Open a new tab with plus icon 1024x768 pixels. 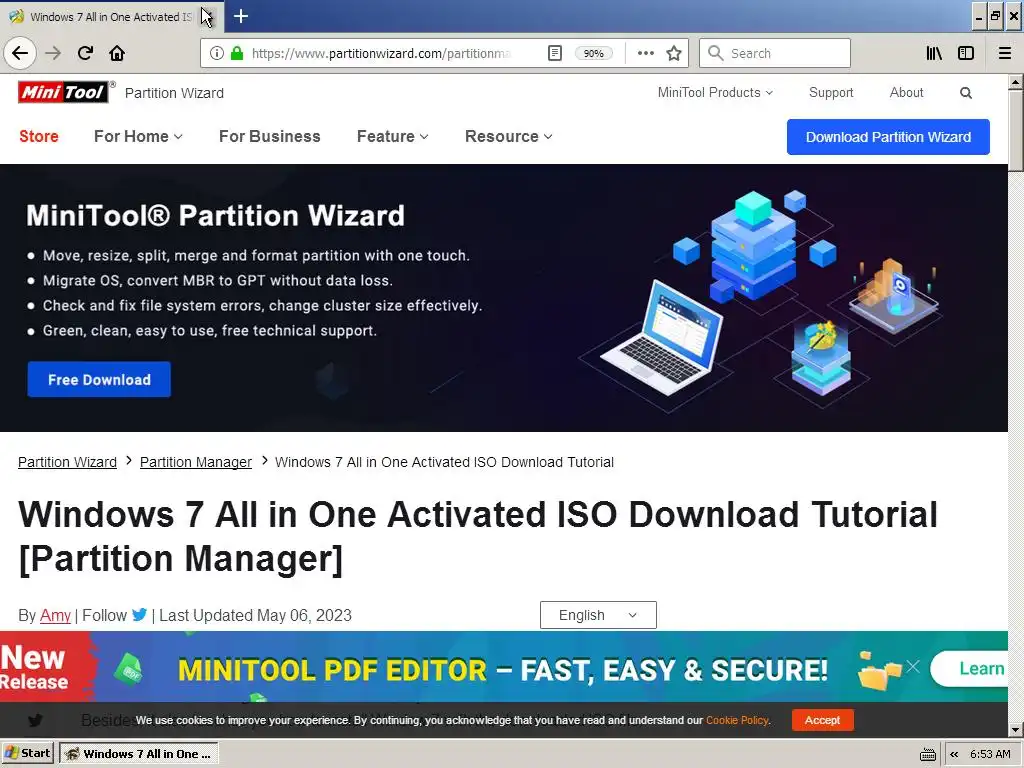240,16
